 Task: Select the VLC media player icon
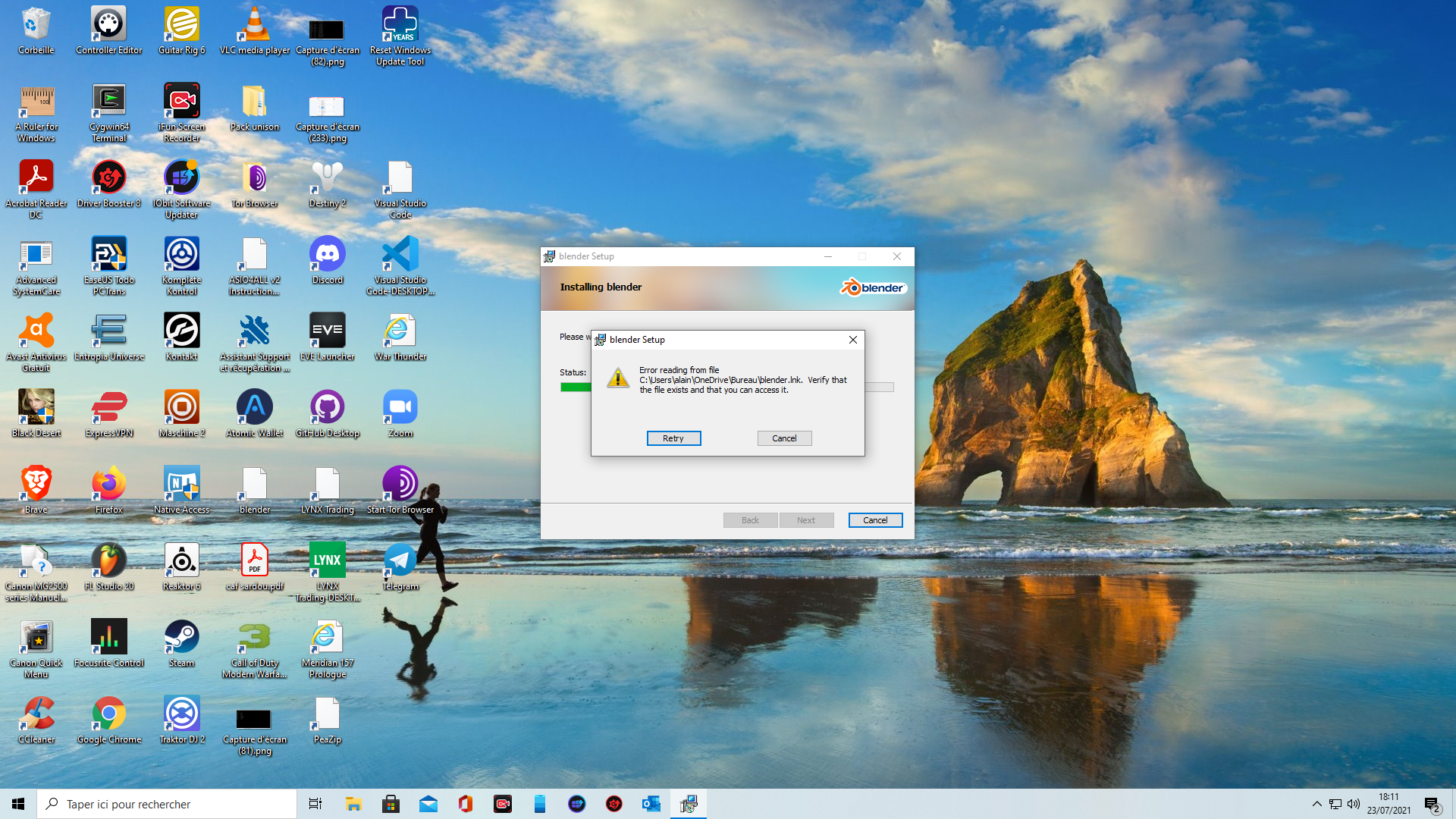pos(255,32)
